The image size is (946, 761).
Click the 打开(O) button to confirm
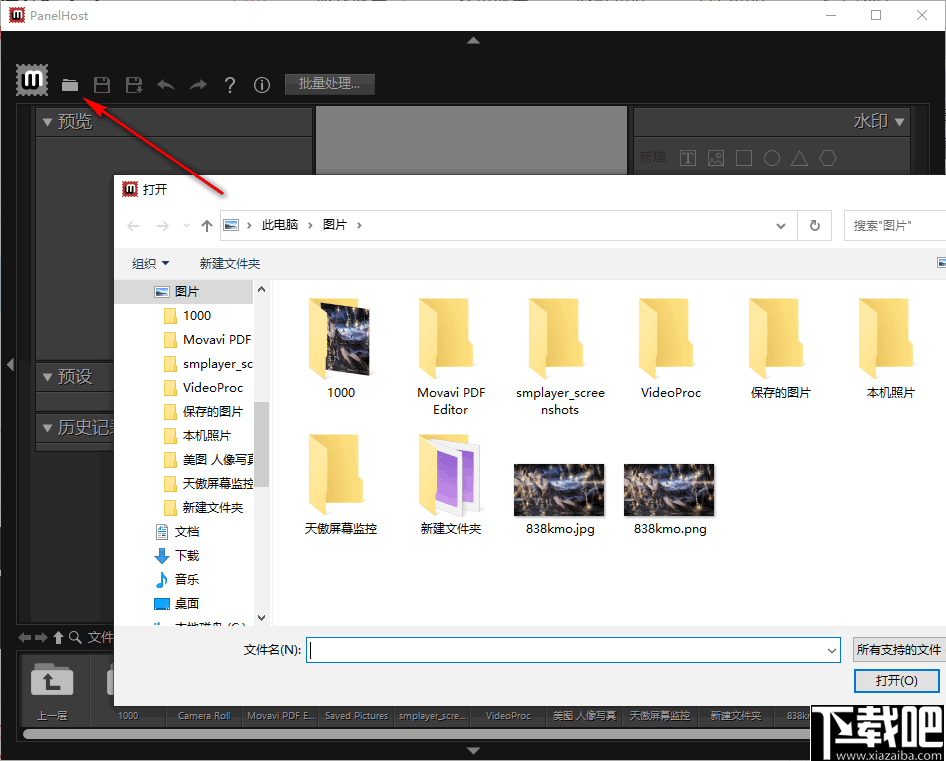tap(895, 680)
